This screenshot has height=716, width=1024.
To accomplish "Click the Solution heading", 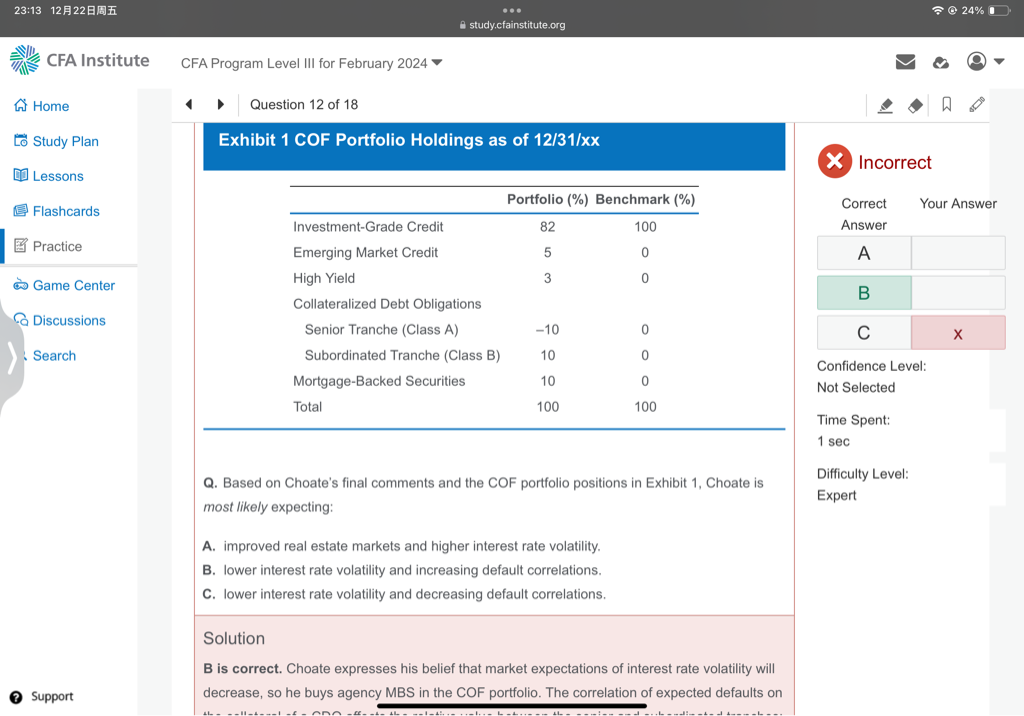I will tap(234, 638).
